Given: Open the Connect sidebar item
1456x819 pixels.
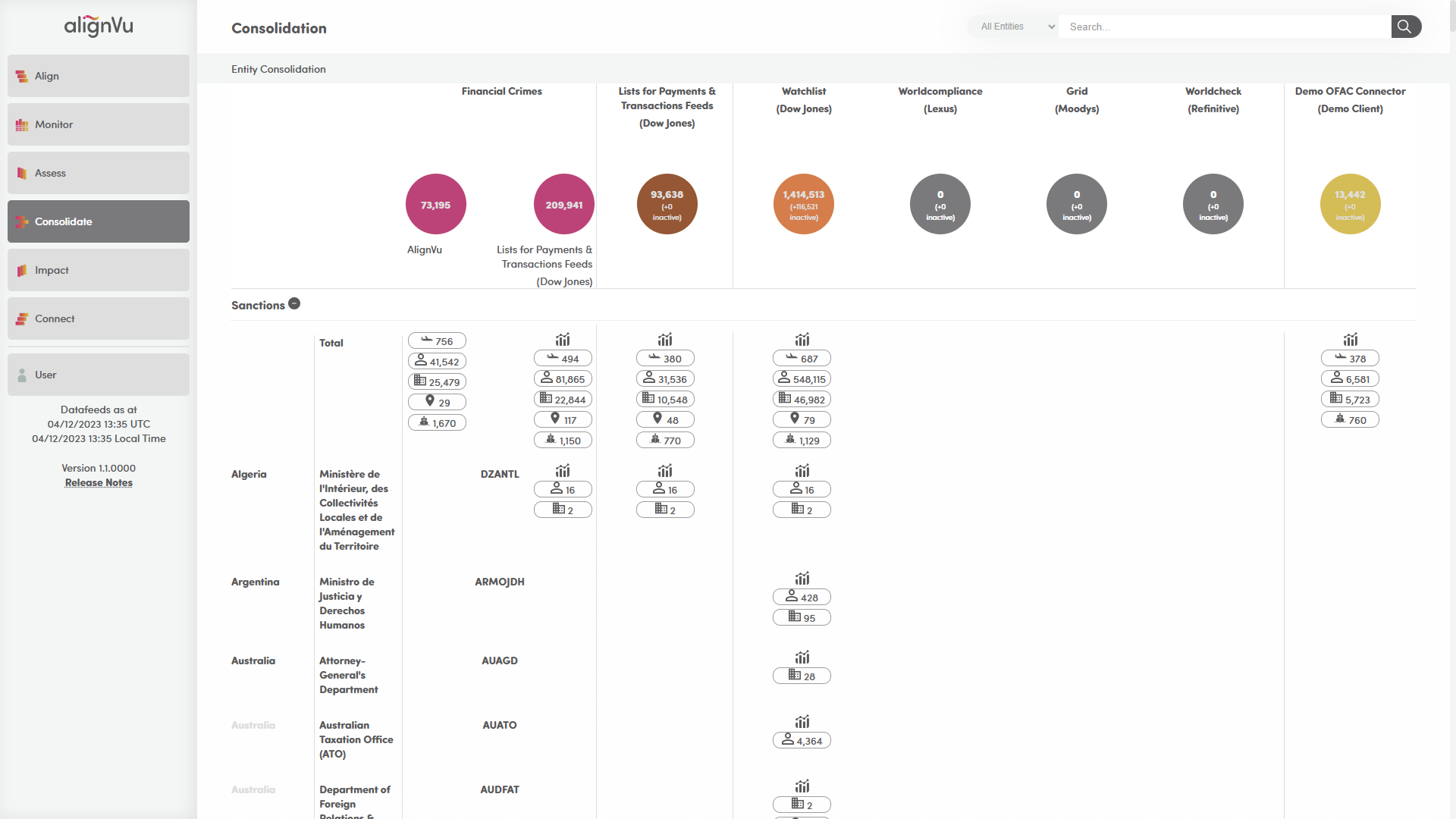Looking at the screenshot, I should click(99, 318).
